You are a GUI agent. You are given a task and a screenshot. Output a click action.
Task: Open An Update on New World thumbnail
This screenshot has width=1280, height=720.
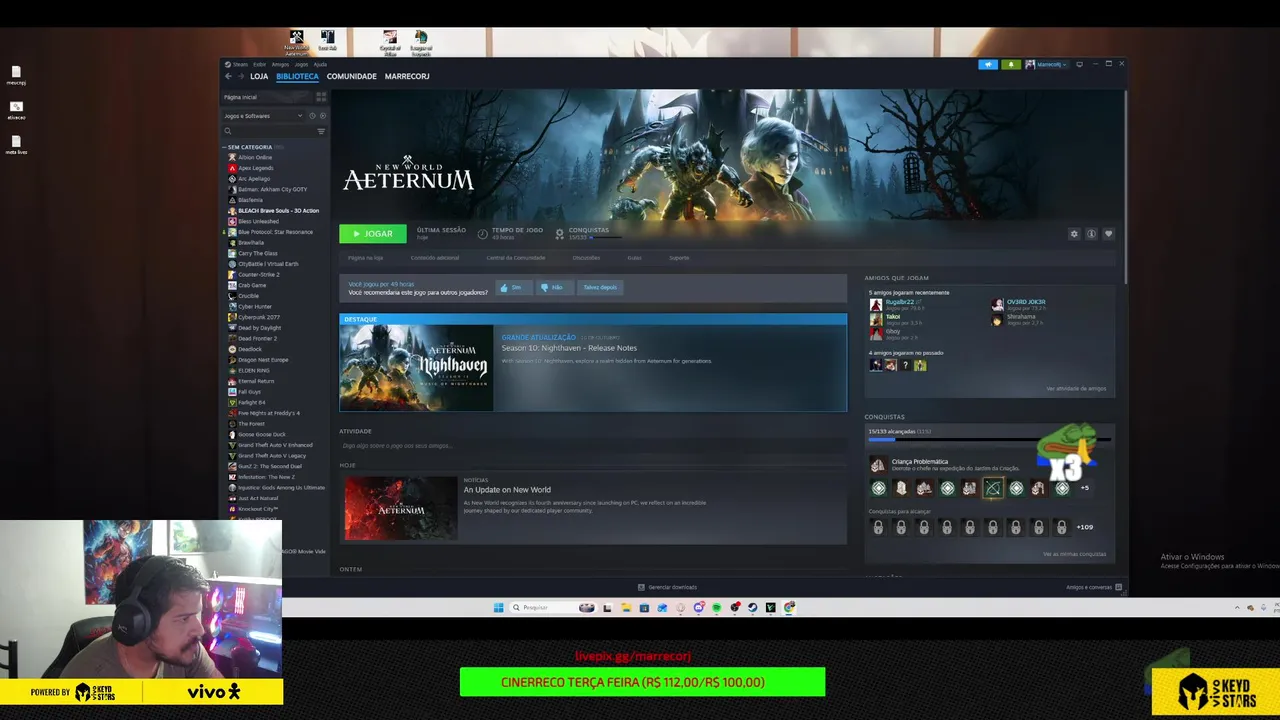400,509
